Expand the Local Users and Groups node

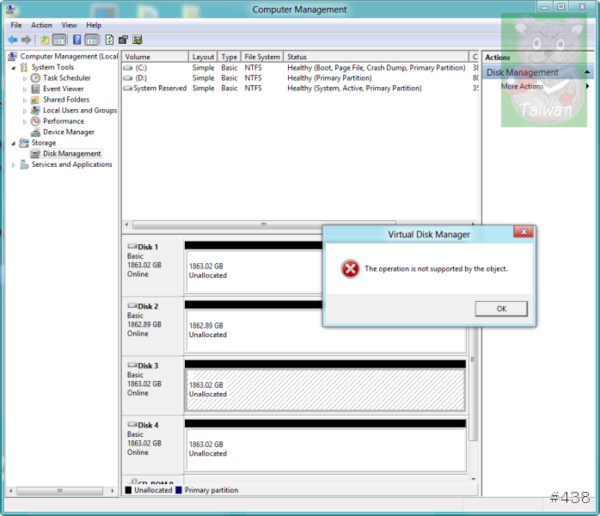(25, 111)
